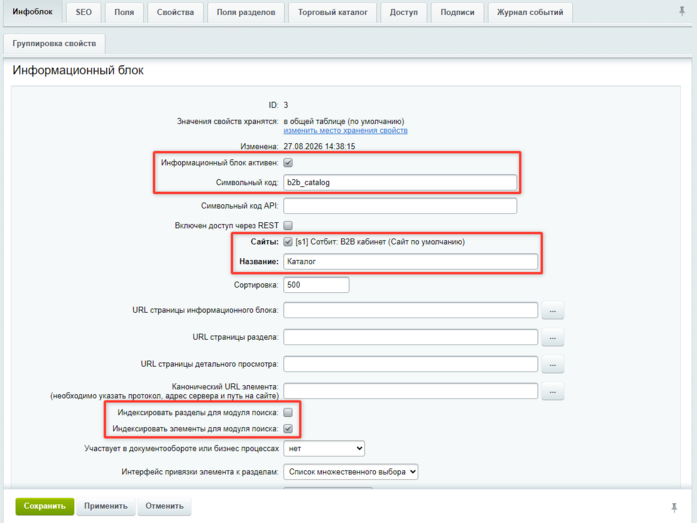Enable Индексировать разделы для модуля поиска
The width and height of the screenshot is (697, 523).
[288, 412]
